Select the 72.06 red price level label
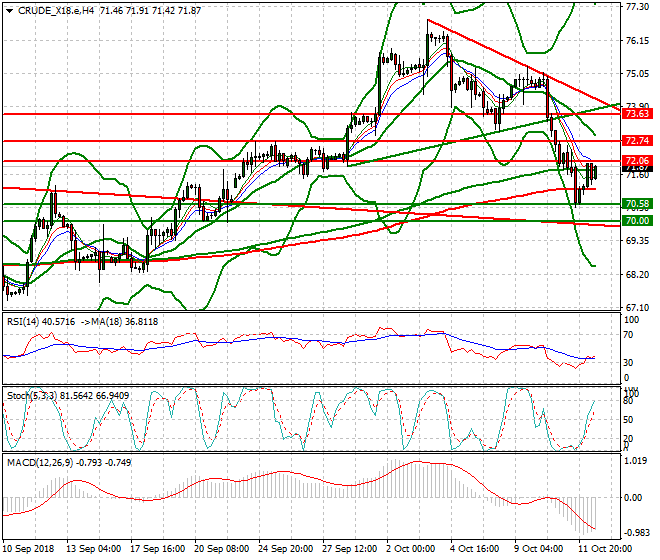 coord(637,160)
